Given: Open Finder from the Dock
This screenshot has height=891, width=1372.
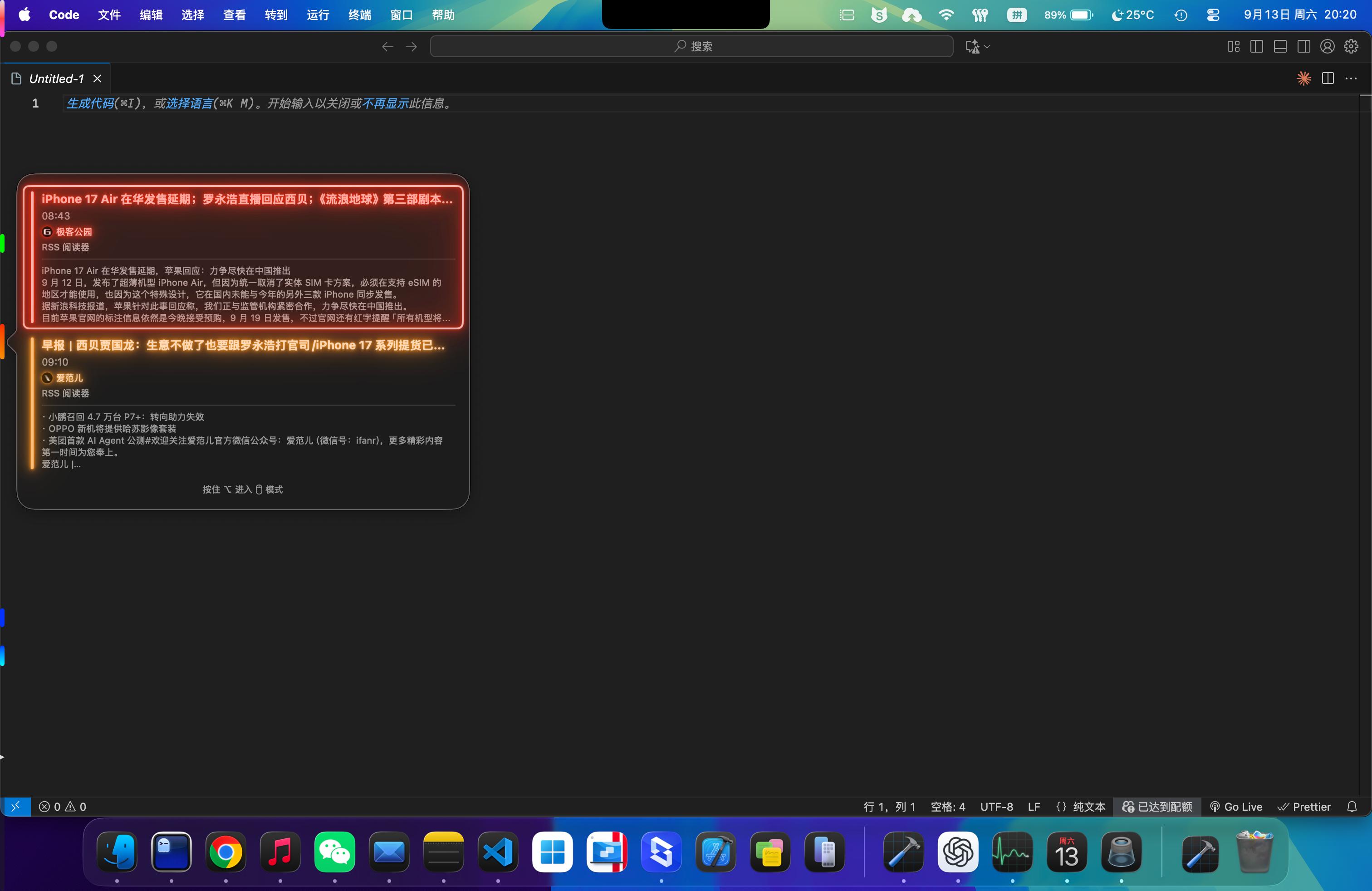Looking at the screenshot, I should [117, 852].
